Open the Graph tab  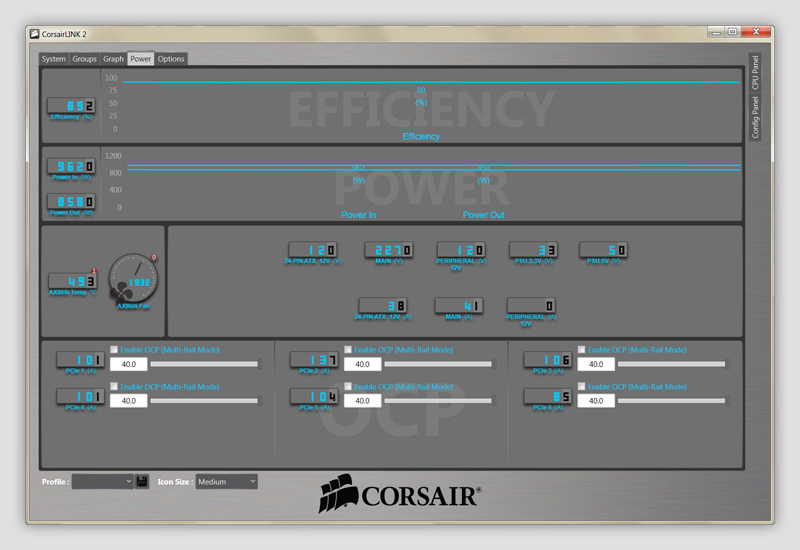tap(113, 59)
